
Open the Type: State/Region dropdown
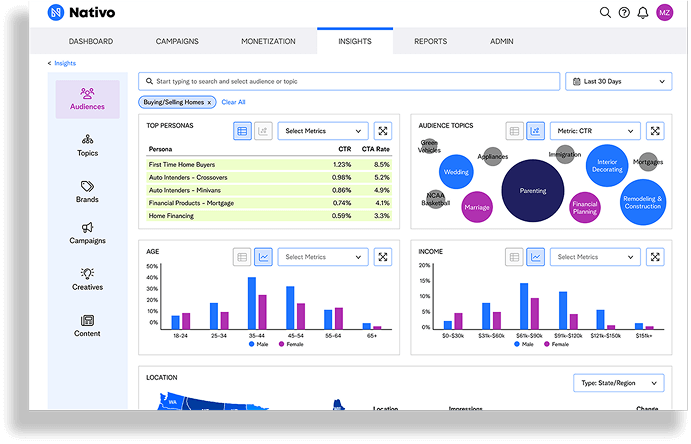pos(619,383)
